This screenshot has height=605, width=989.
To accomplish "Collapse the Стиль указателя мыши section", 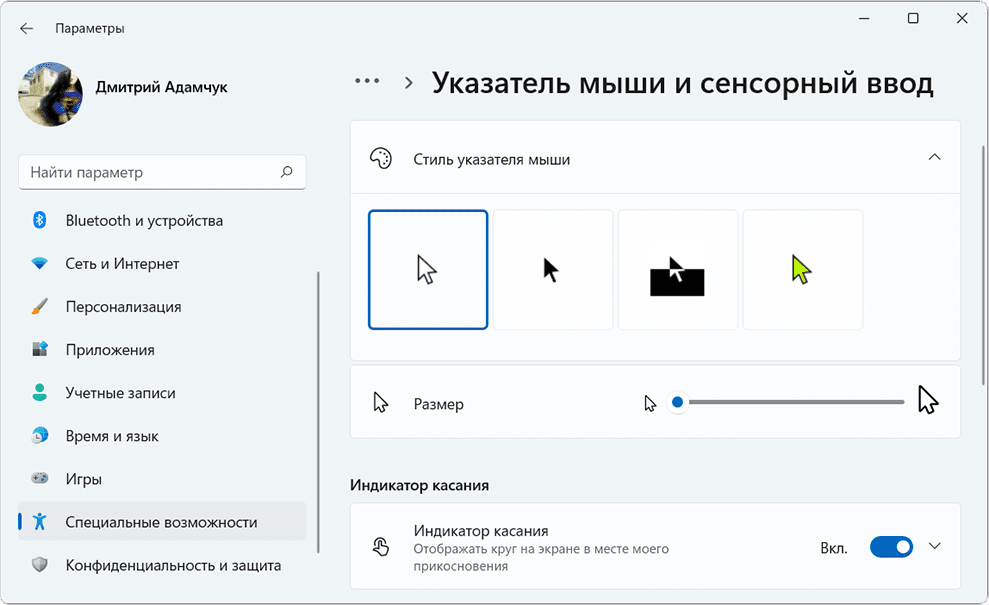I will click(935, 157).
